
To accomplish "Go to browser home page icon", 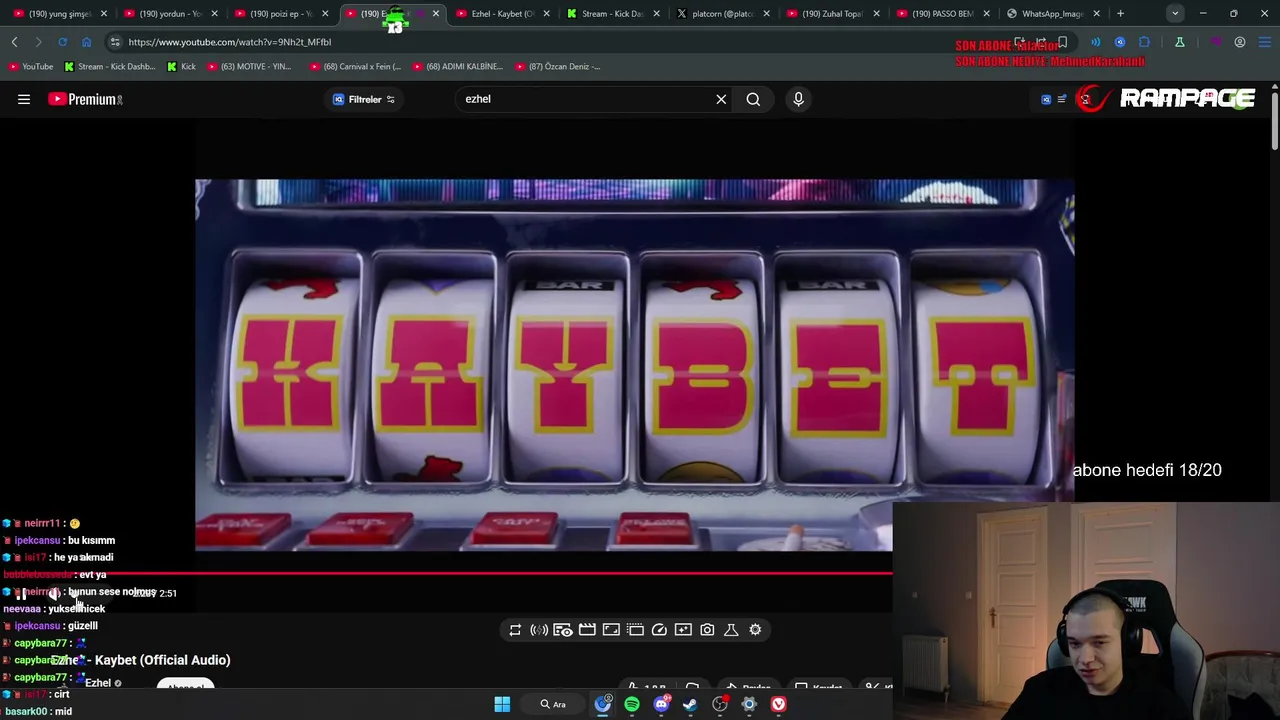I will coord(86,42).
